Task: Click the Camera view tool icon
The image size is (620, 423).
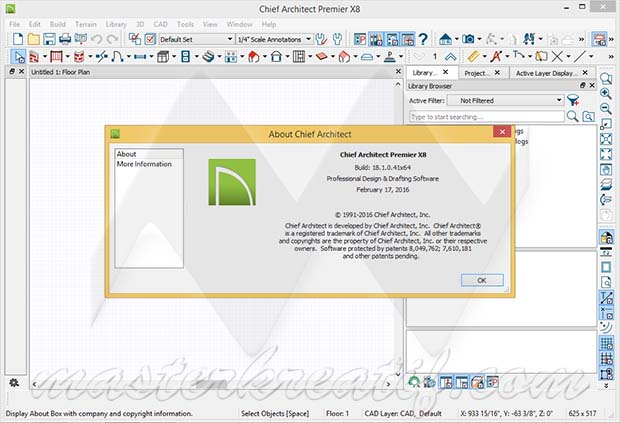Action: coord(469,39)
